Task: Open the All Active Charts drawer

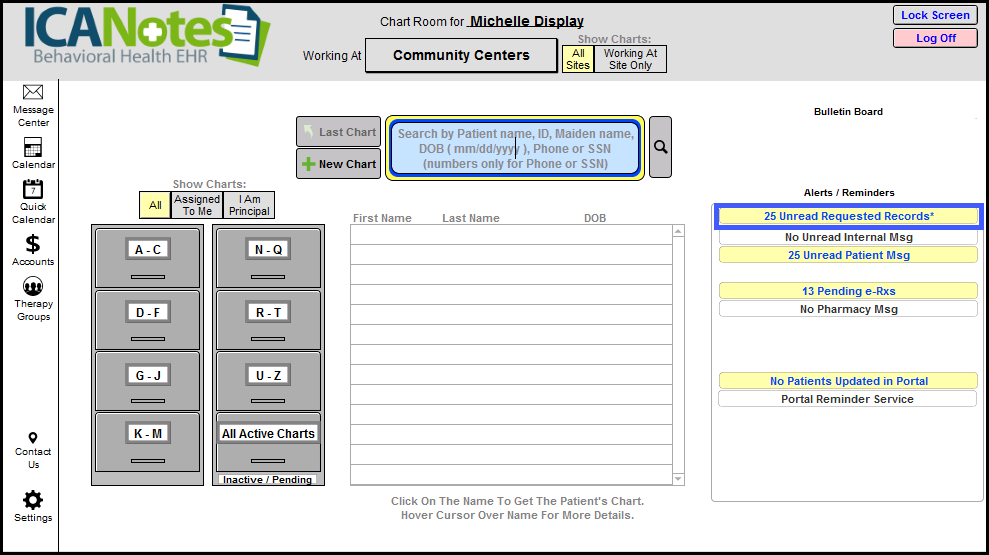Action: [269, 442]
